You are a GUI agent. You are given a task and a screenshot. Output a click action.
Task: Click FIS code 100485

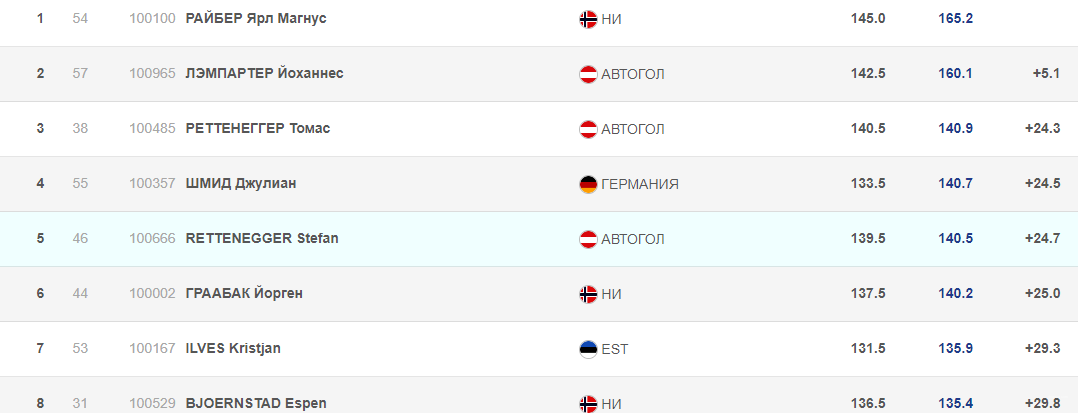coord(152,129)
